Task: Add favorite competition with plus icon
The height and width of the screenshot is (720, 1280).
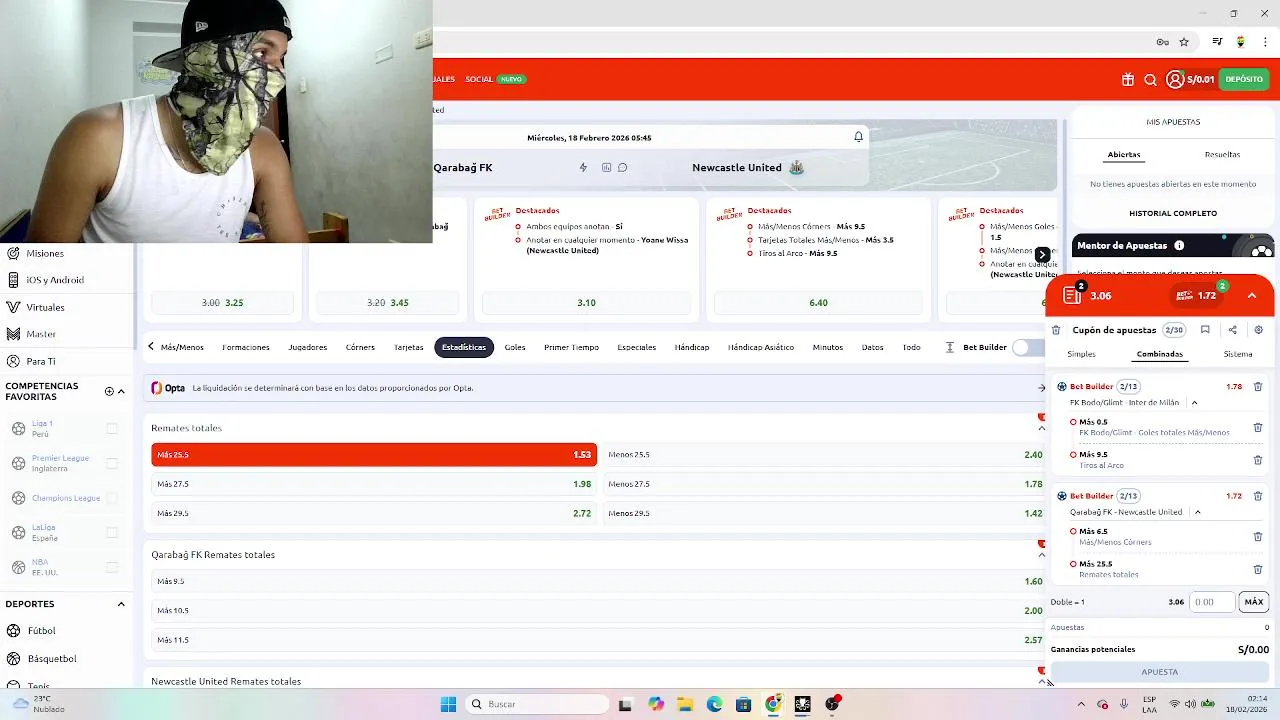Action: tap(109, 391)
